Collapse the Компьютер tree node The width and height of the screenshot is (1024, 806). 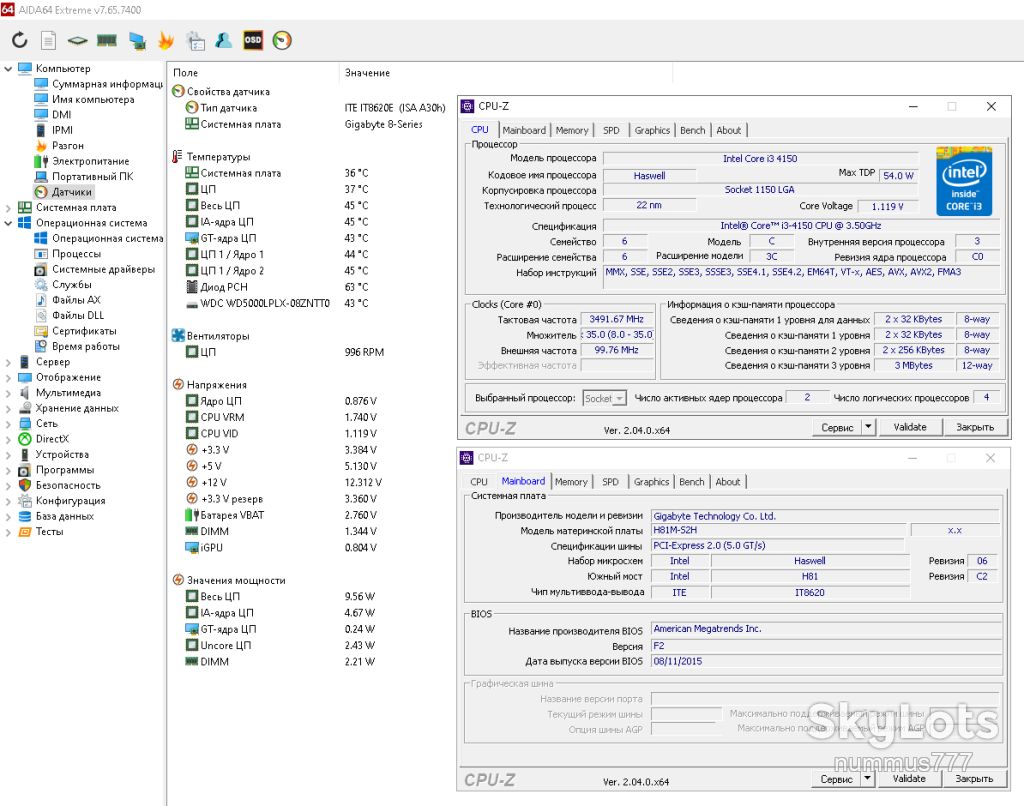click(8, 68)
